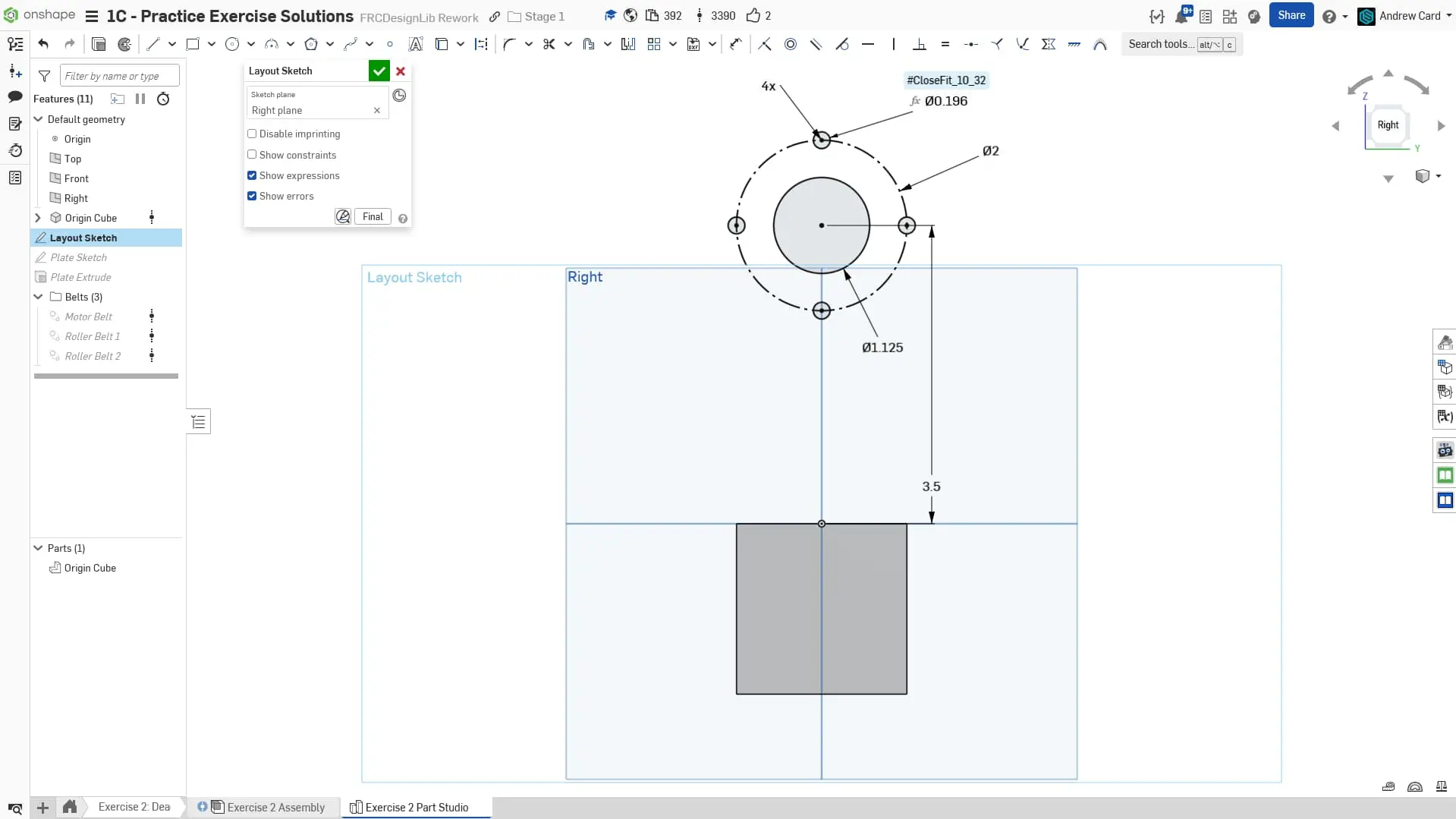This screenshot has height=819, width=1456.
Task: Uncheck the Show expressions checkbox
Action: click(x=252, y=175)
